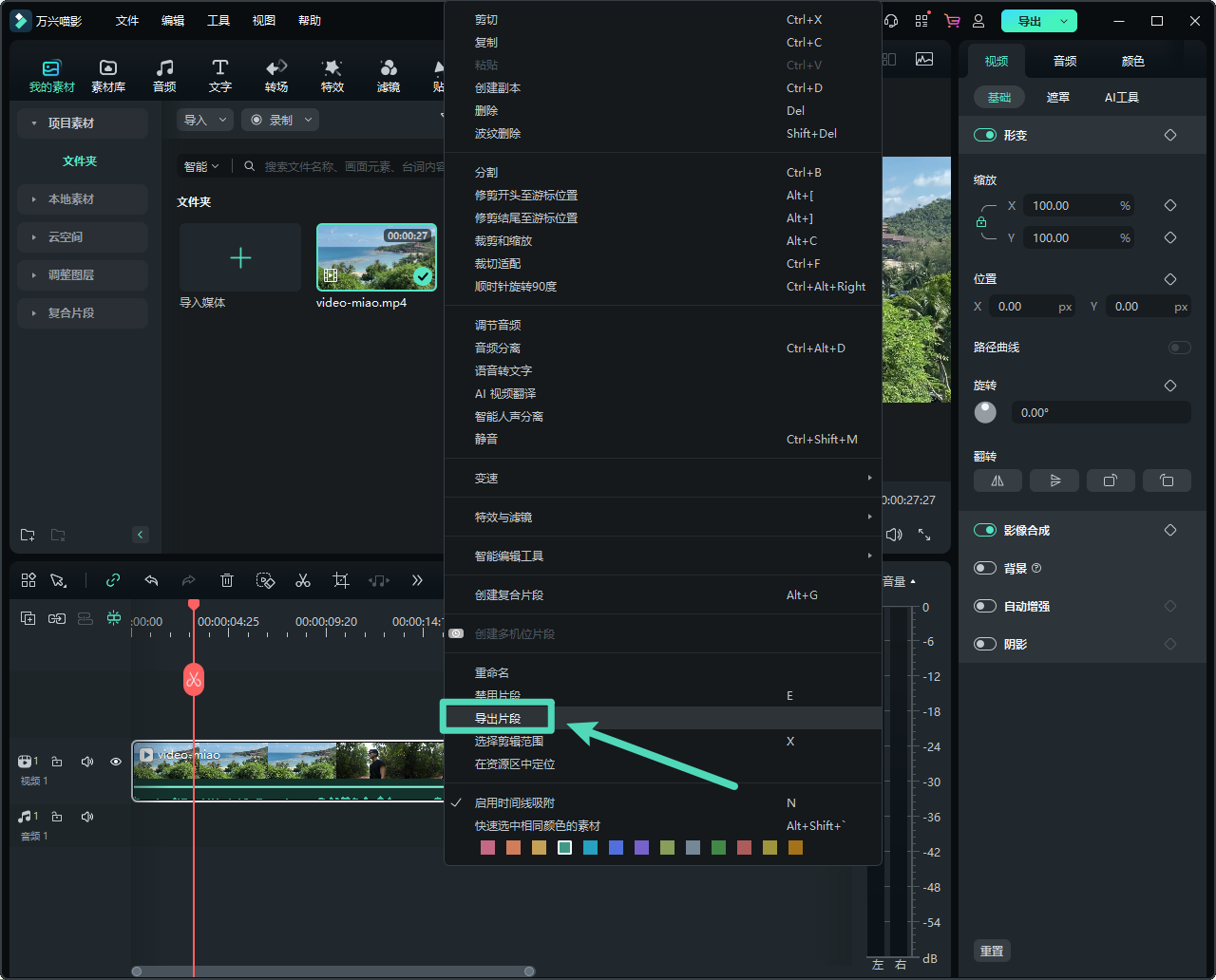Open the 转场 transitions panel
The height and width of the screenshot is (980, 1216).
276,75
